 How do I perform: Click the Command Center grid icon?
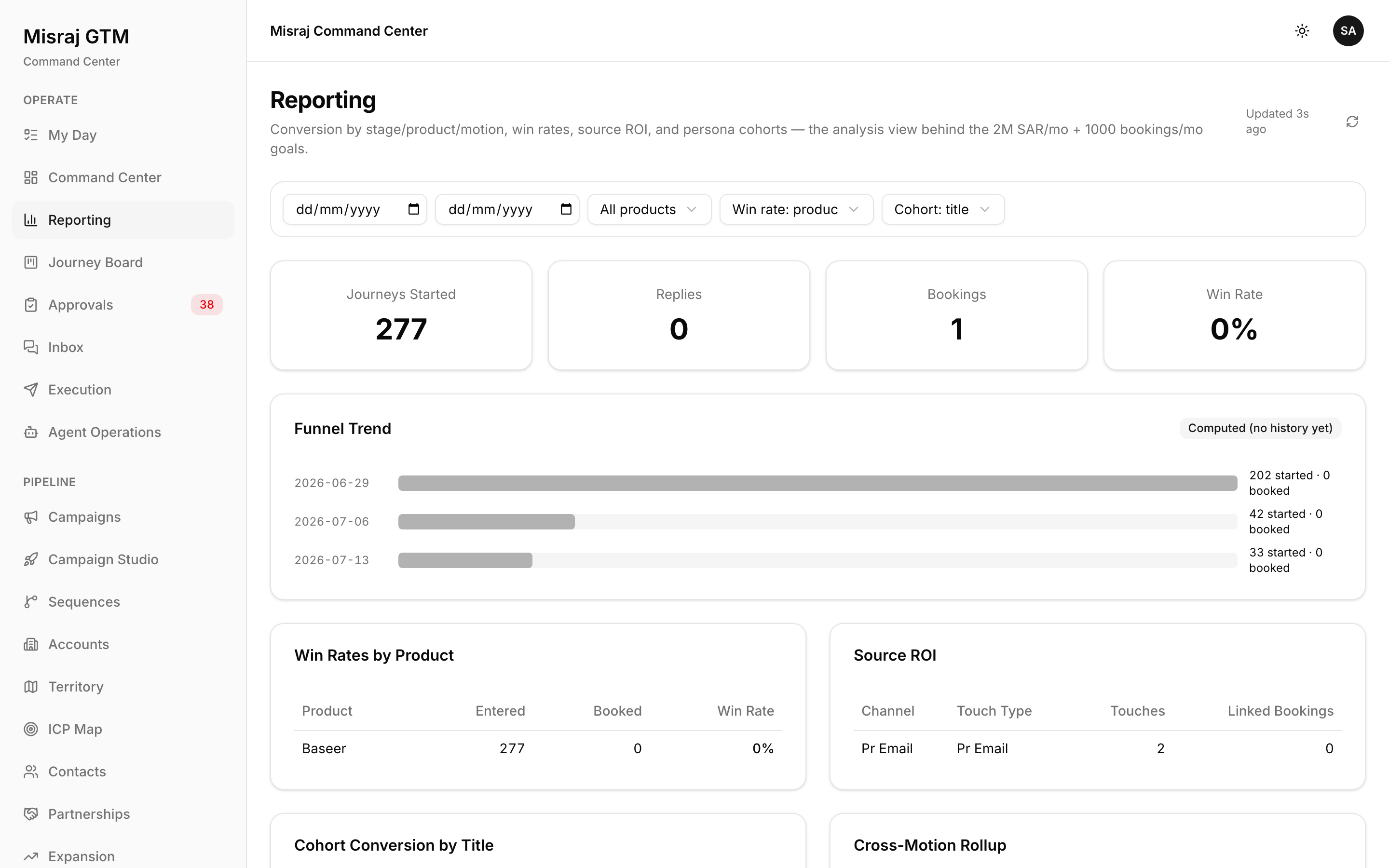(31, 177)
